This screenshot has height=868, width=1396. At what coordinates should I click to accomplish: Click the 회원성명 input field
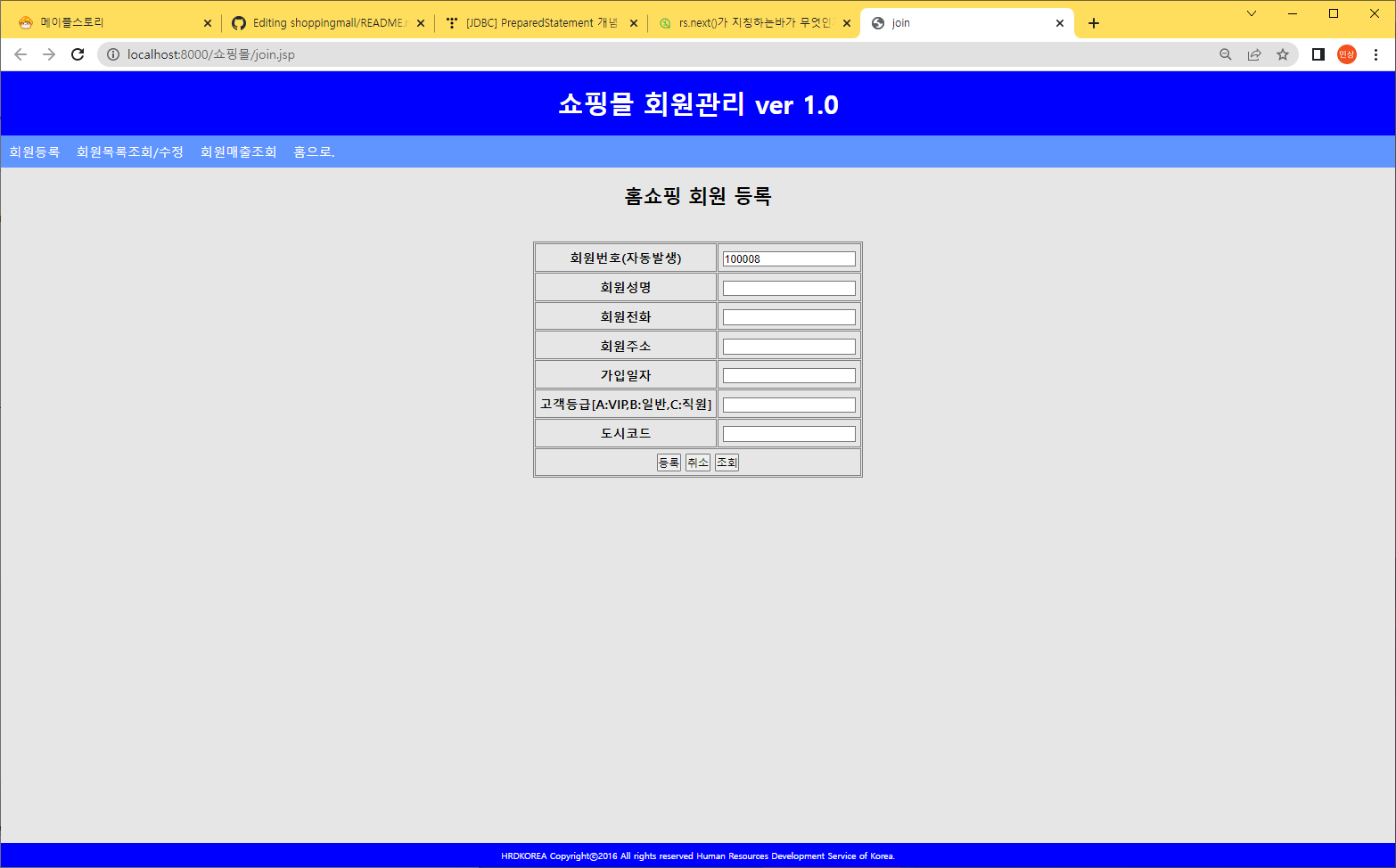point(788,287)
